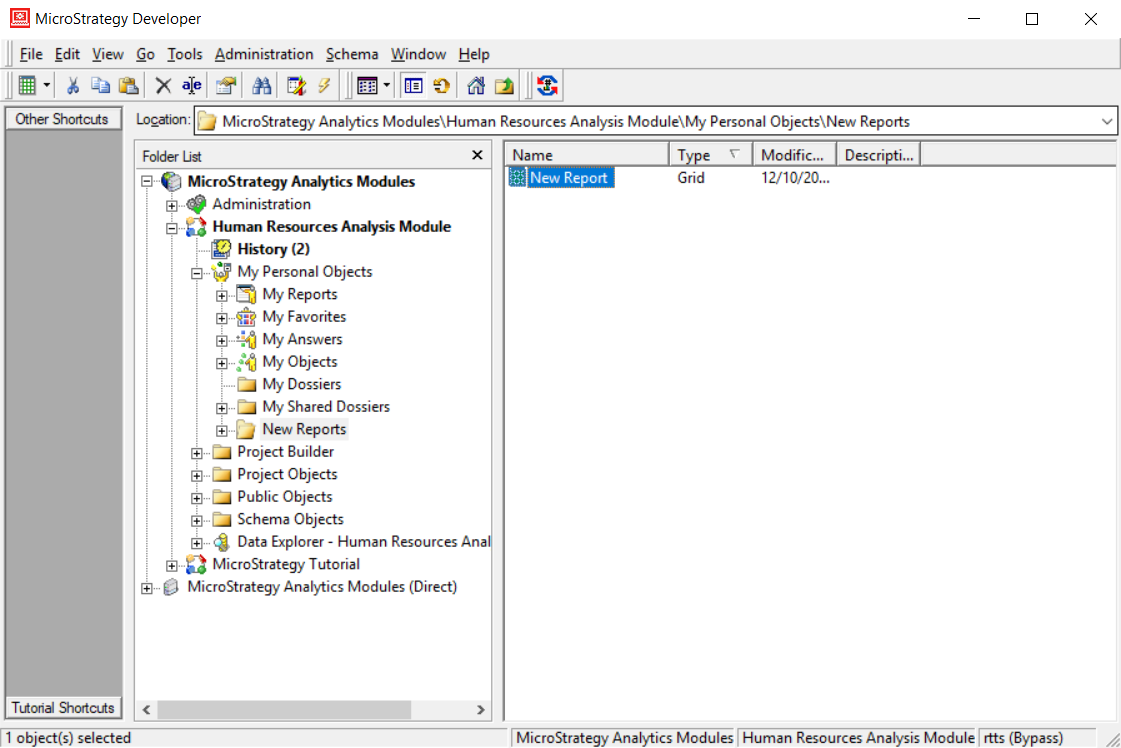Image resolution: width=1121 pixels, height=748 pixels.
Task: Open the Properties toolbar icon
Action: (226, 86)
